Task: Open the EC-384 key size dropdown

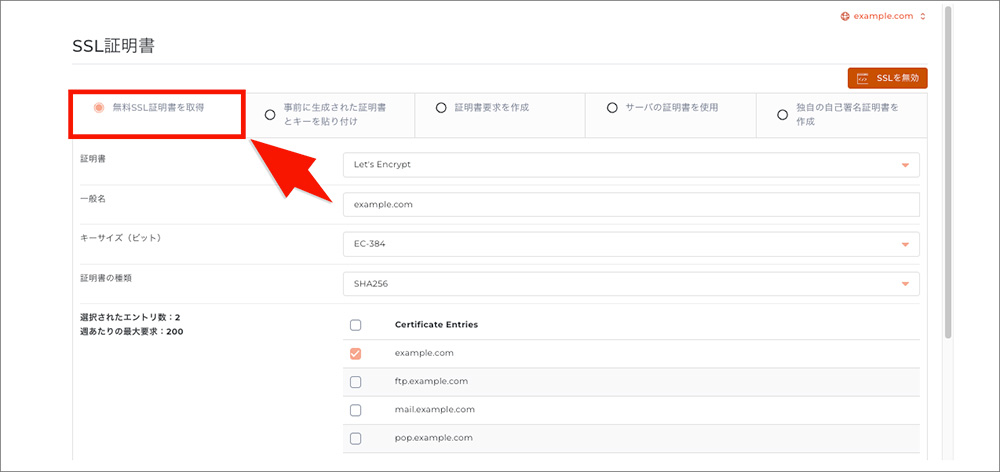Action: [631, 244]
